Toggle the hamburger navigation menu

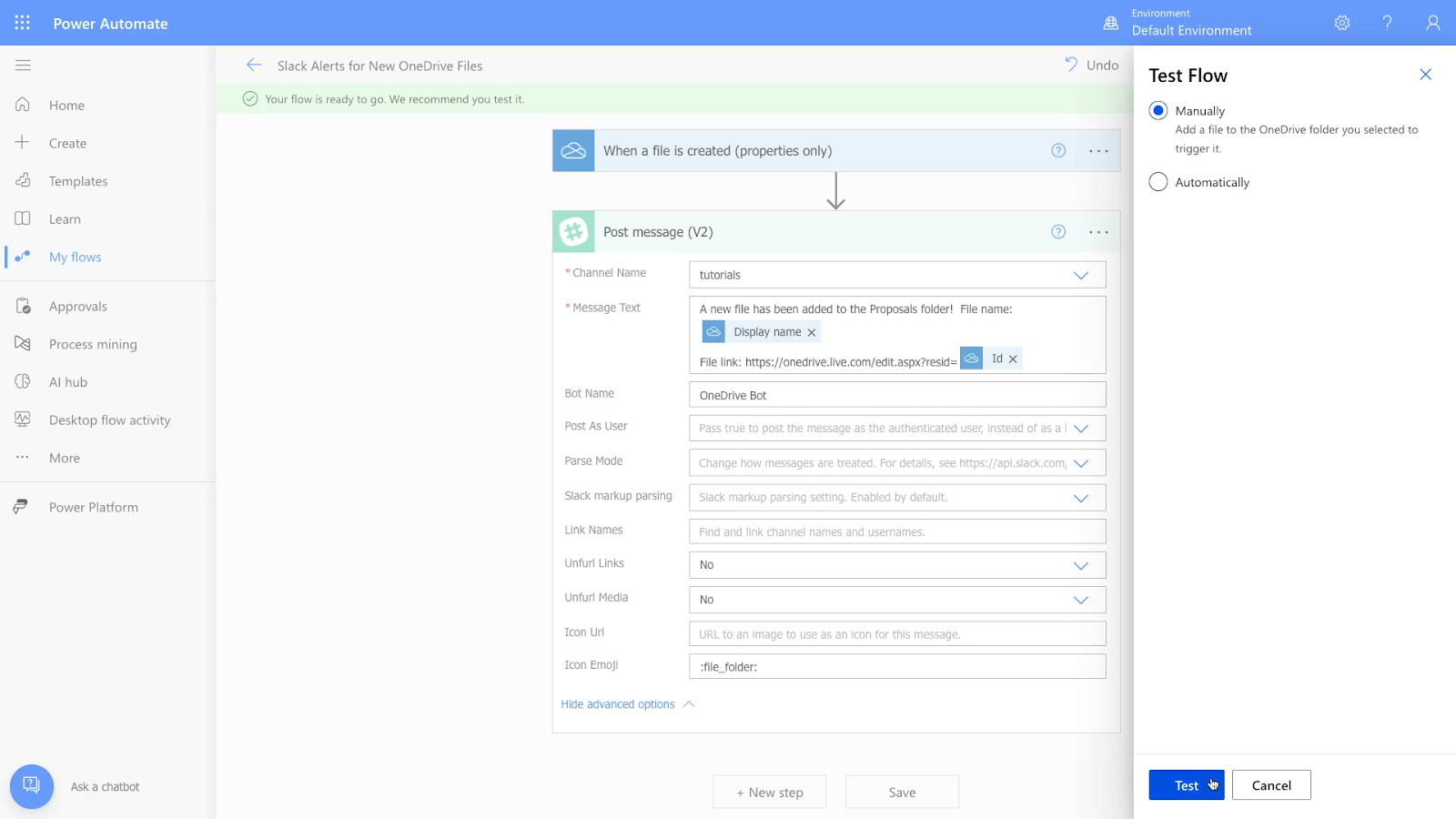coord(24,66)
